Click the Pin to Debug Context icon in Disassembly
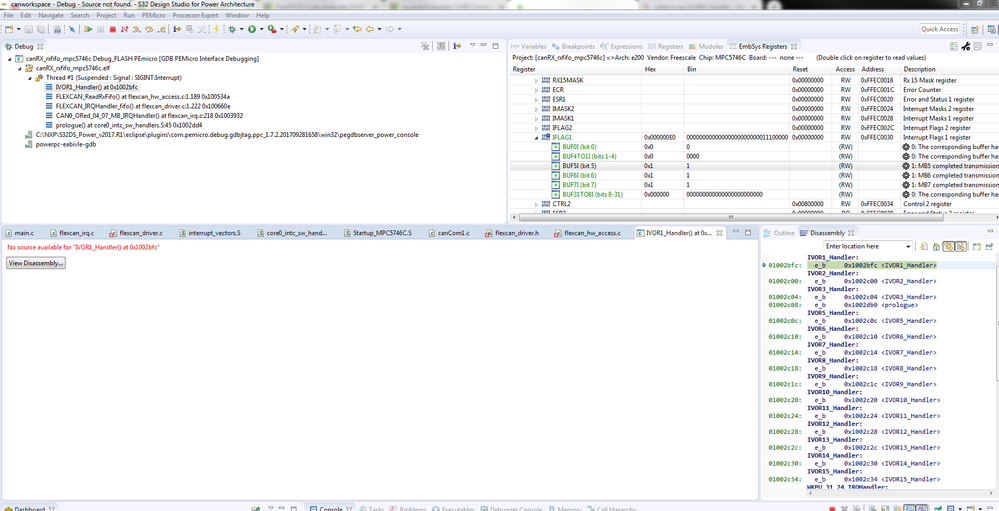999x511 pixels. (x=989, y=246)
